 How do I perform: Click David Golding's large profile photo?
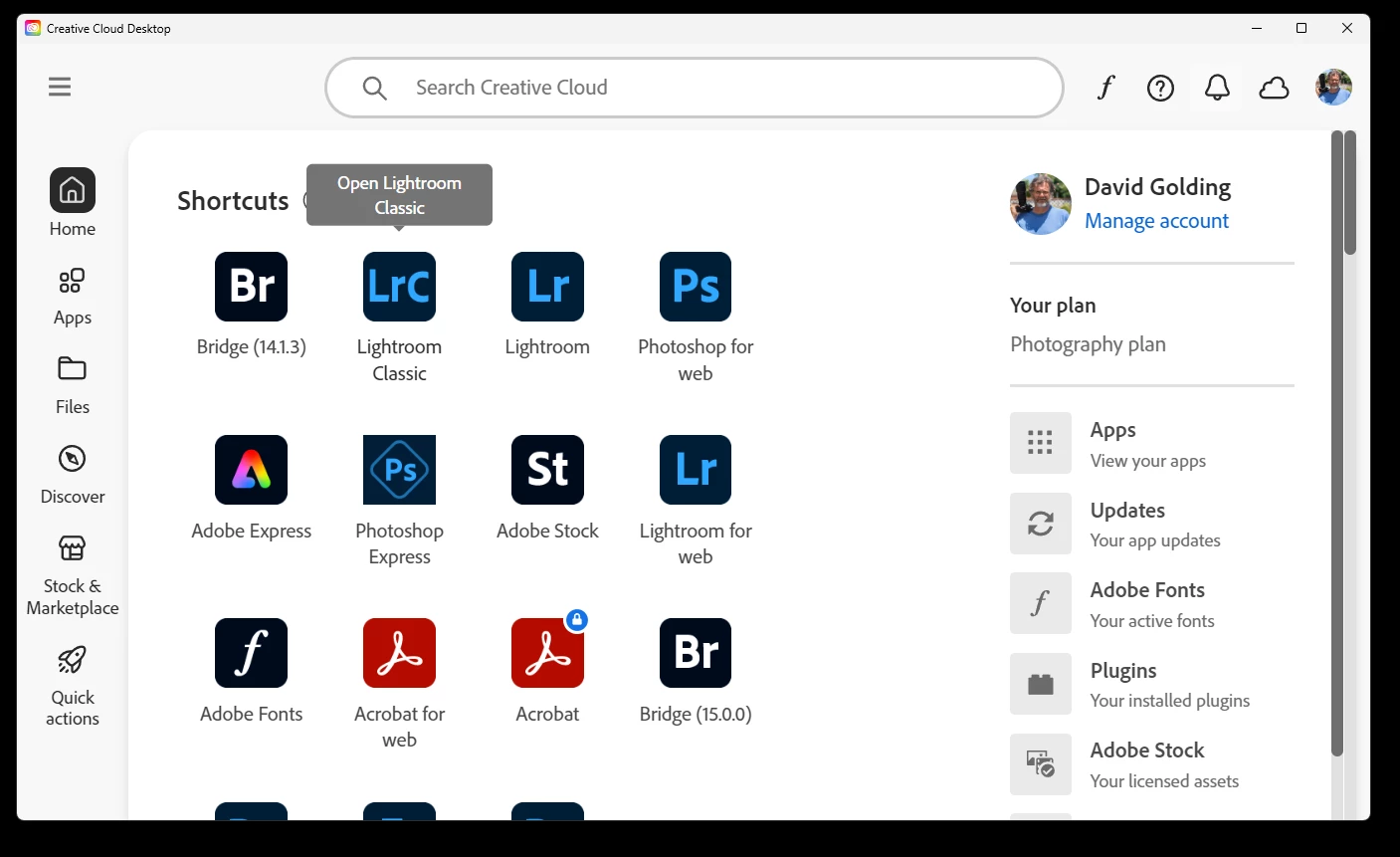pyautogui.click(x=1041, y=204)
